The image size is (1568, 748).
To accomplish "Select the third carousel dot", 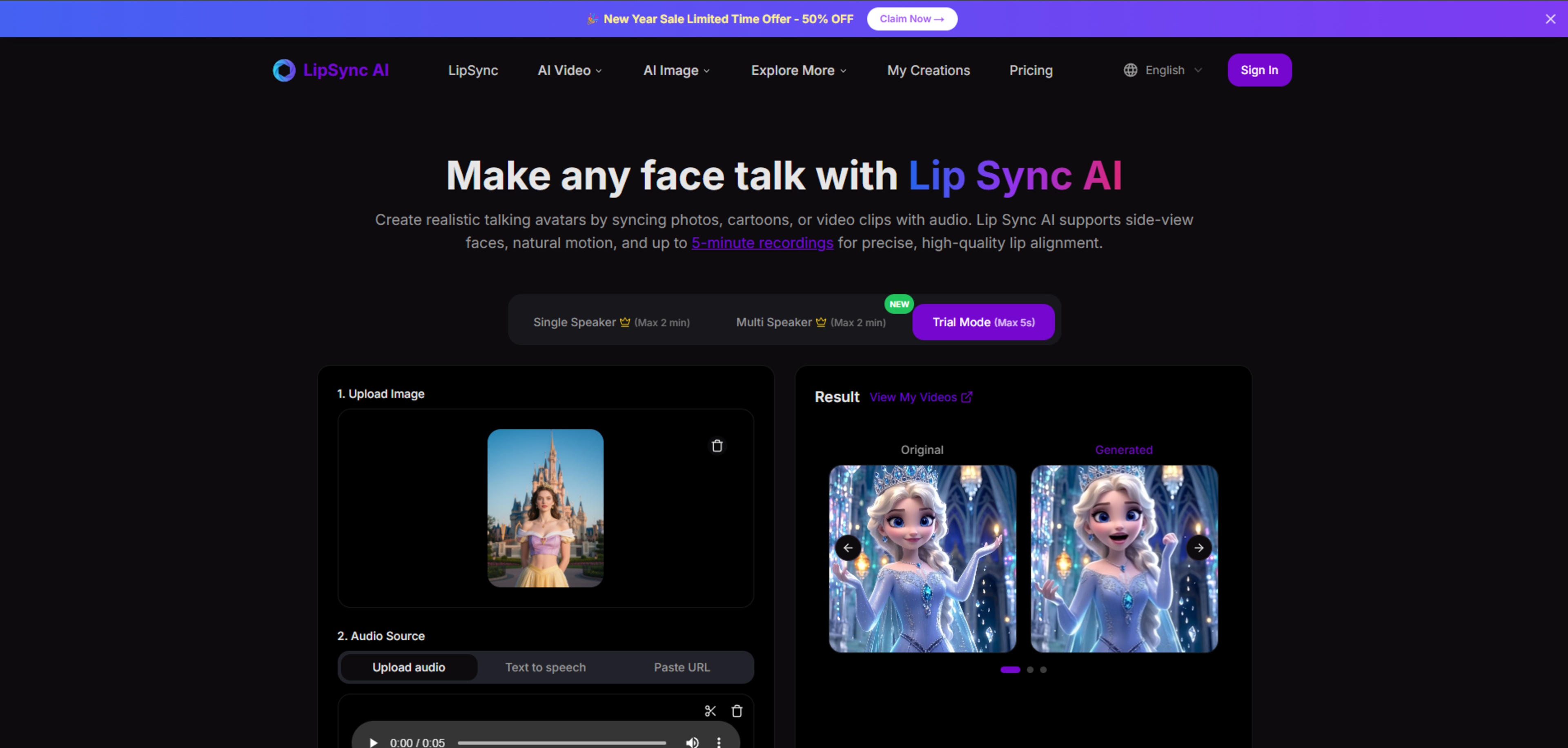I will 1043,670.
